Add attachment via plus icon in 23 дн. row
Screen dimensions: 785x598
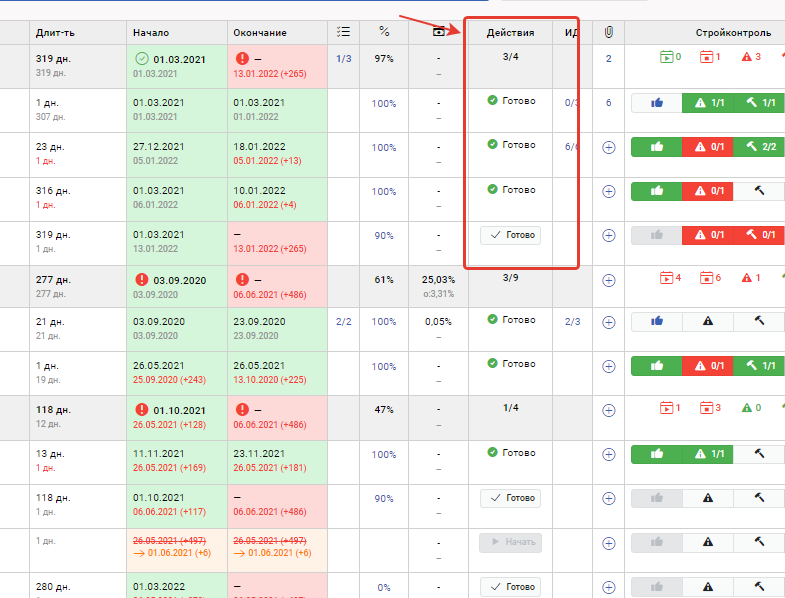pyautogui.click(x=608, y=147)
